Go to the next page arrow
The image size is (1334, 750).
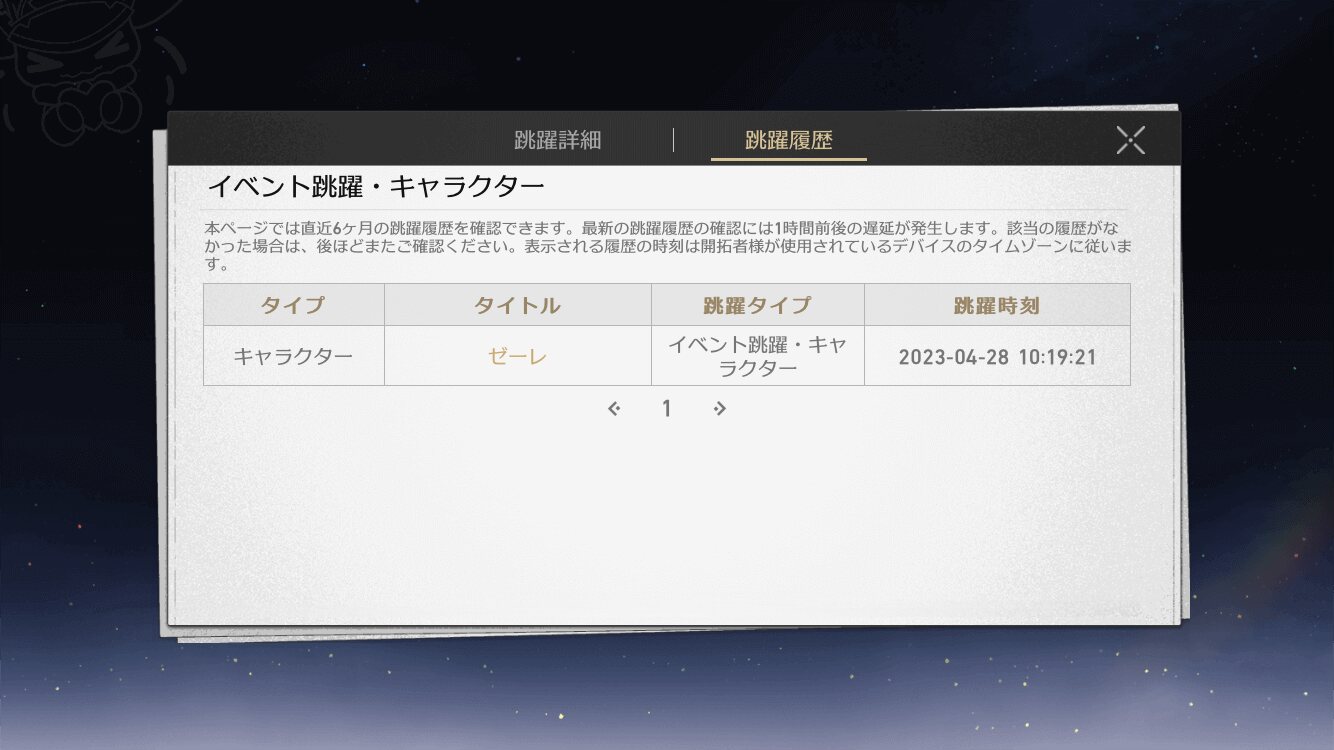coord(720,408)
